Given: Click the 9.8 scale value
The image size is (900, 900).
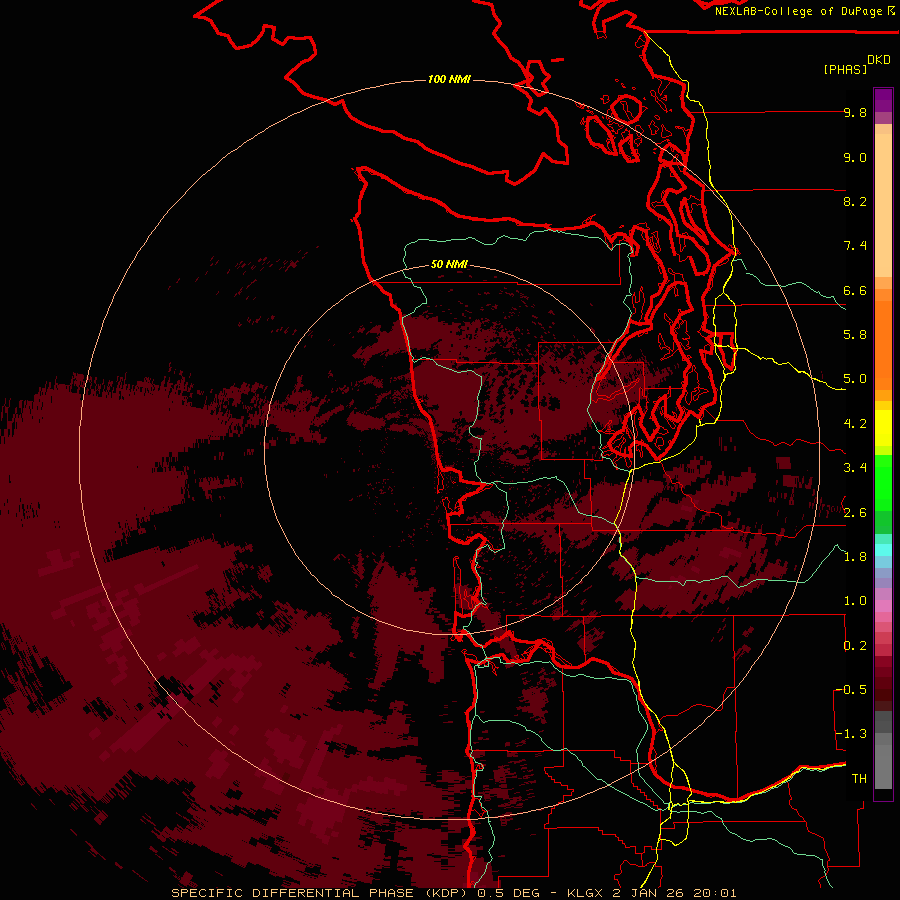Looking at the screenshot, I should click(855, 112).
